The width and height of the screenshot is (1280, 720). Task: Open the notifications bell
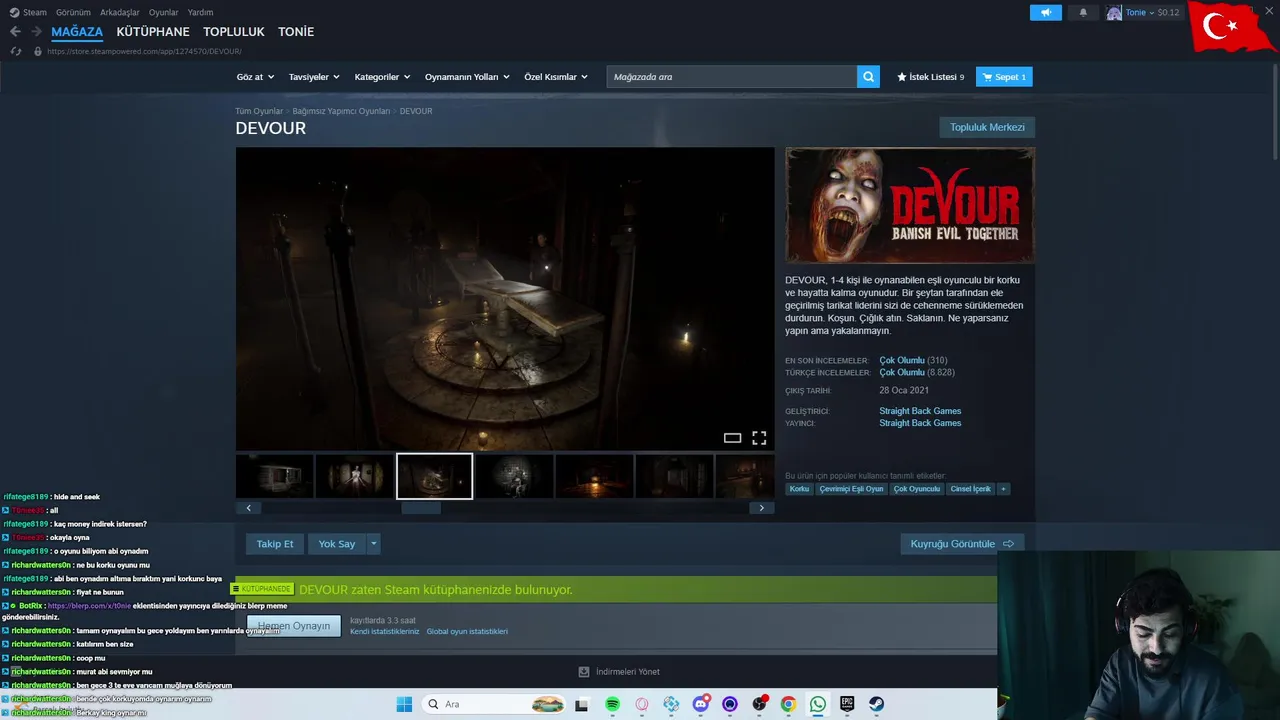tap(1083, 13)
